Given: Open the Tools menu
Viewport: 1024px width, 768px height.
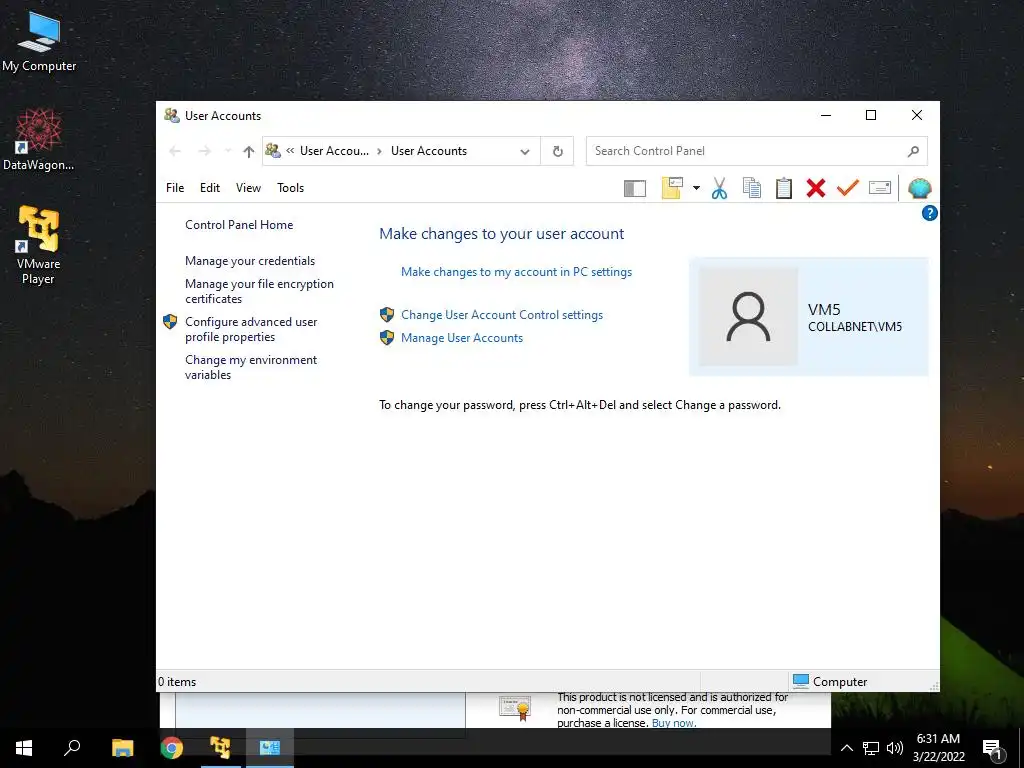Looking at the screenshot, I should tap(291, 188).
